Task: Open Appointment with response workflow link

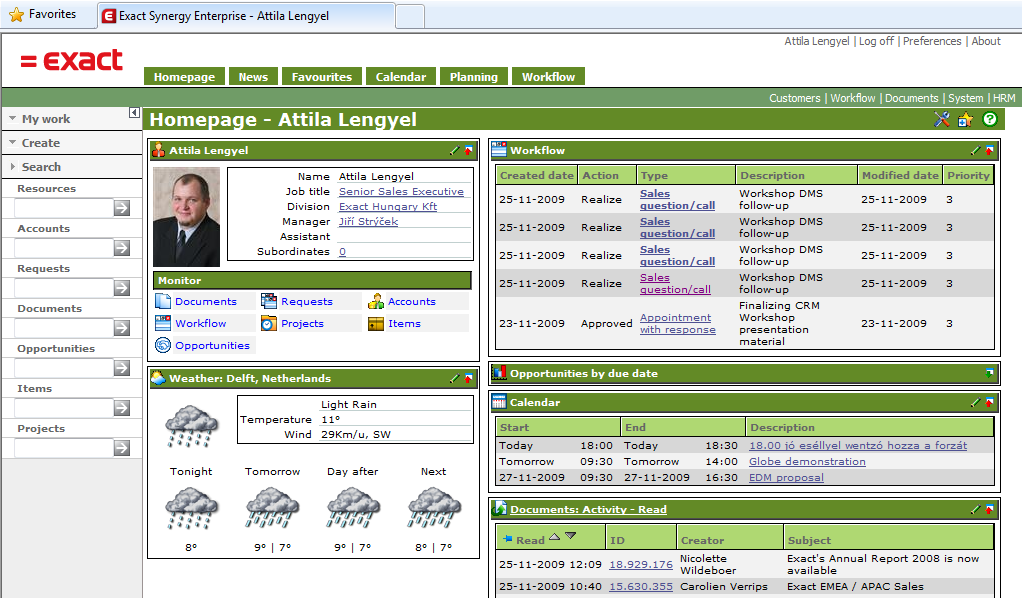Action: tap(677, 323)
